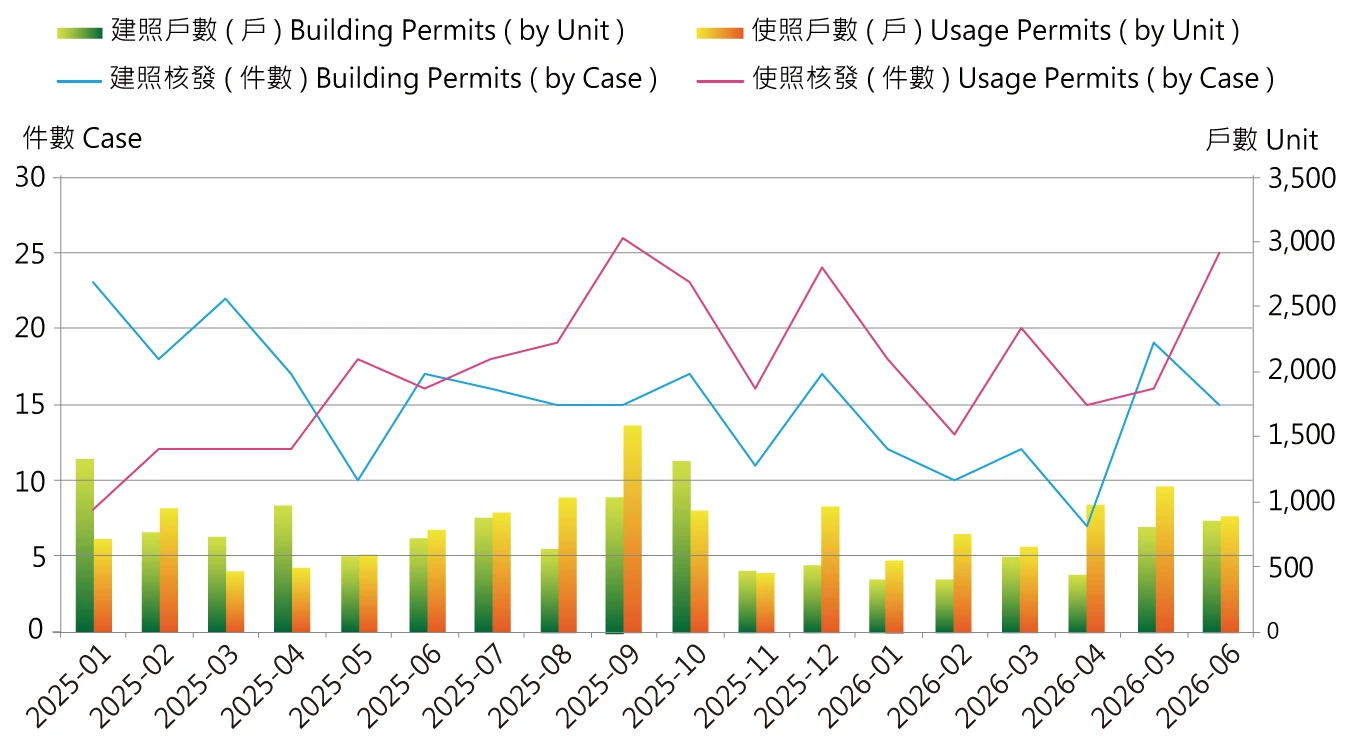Click the '2025-05' month label
This screenshot has height=743, width=1348.
(334, 685)
